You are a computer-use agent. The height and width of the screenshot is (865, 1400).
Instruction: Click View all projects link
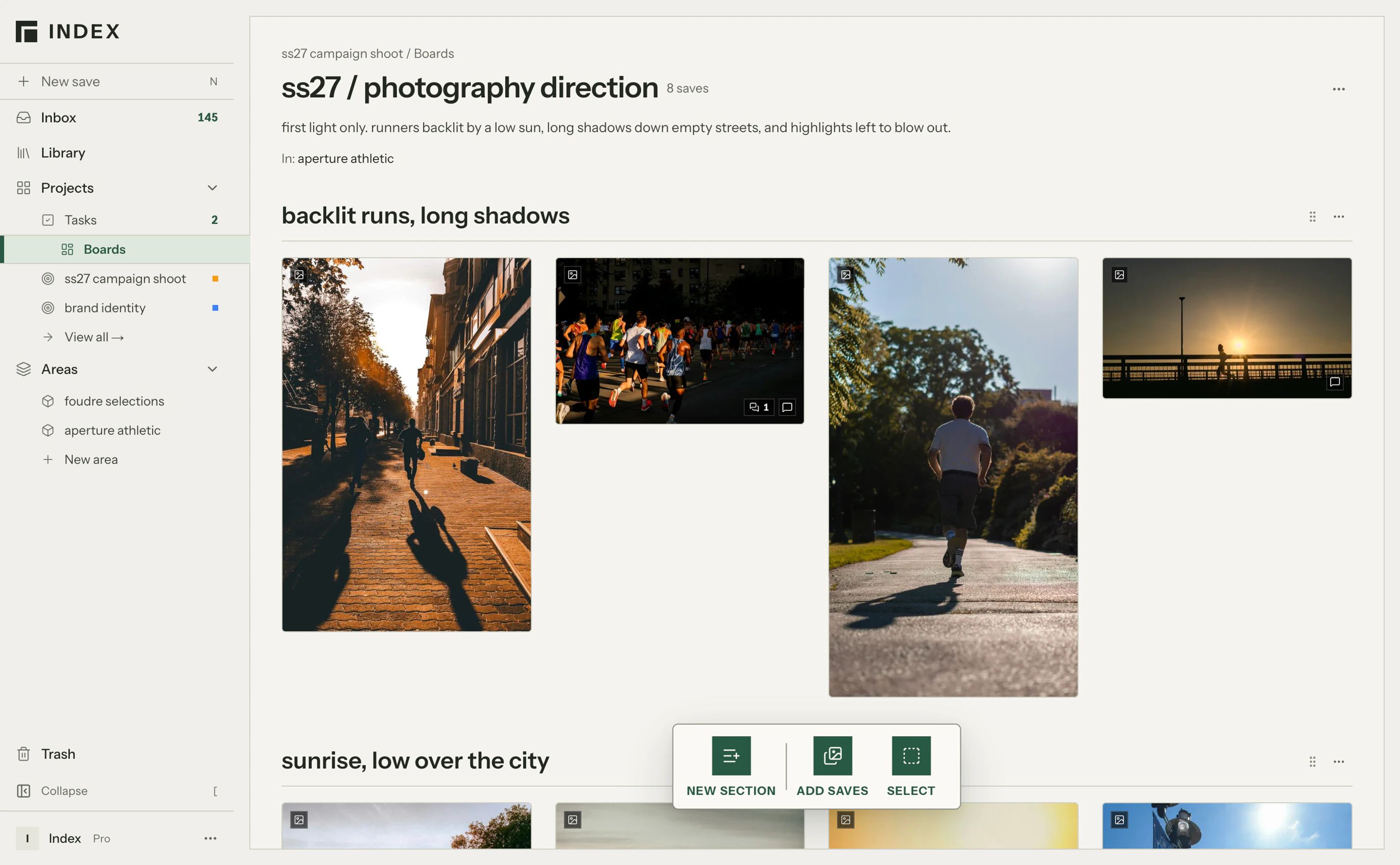[x=94, y=337]
